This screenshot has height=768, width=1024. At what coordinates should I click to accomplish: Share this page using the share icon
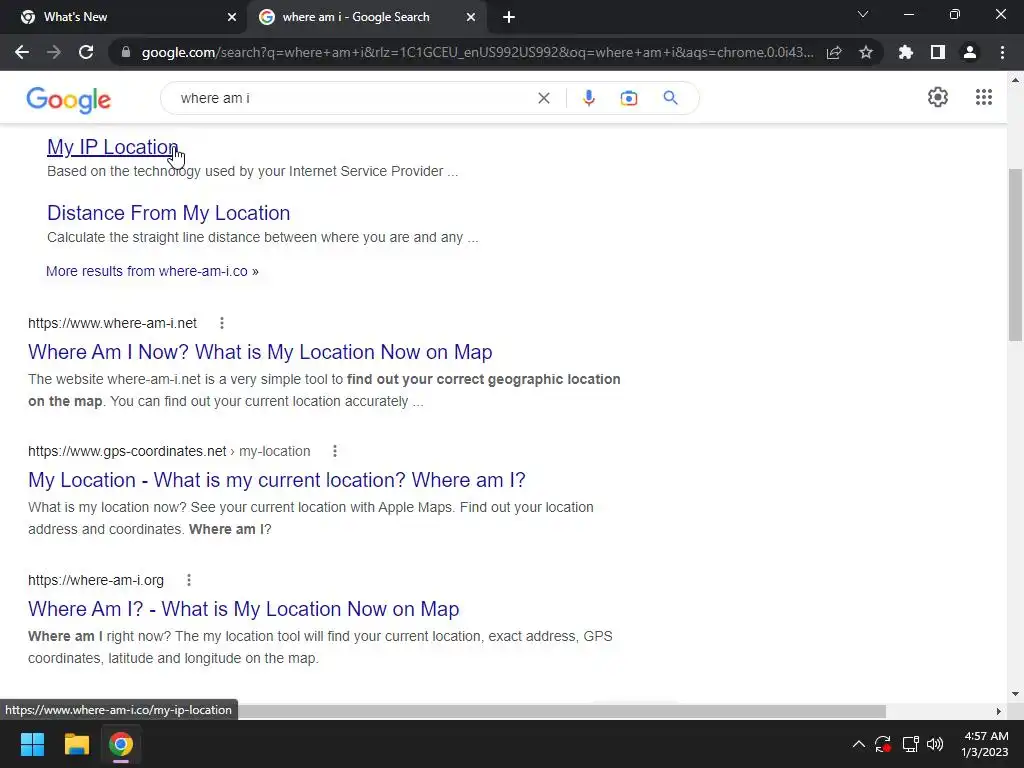(834, 52)
